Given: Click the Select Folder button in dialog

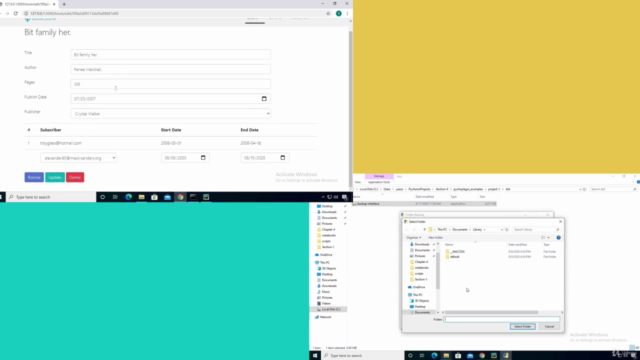Looking at the screenshot, I should [x=522, y=327].
